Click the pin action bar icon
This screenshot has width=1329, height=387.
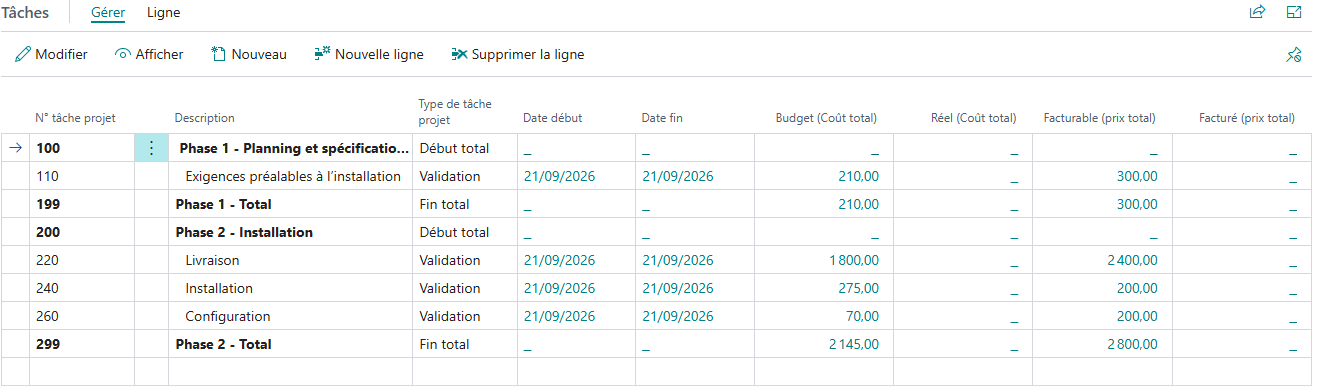click(1293, 55)
